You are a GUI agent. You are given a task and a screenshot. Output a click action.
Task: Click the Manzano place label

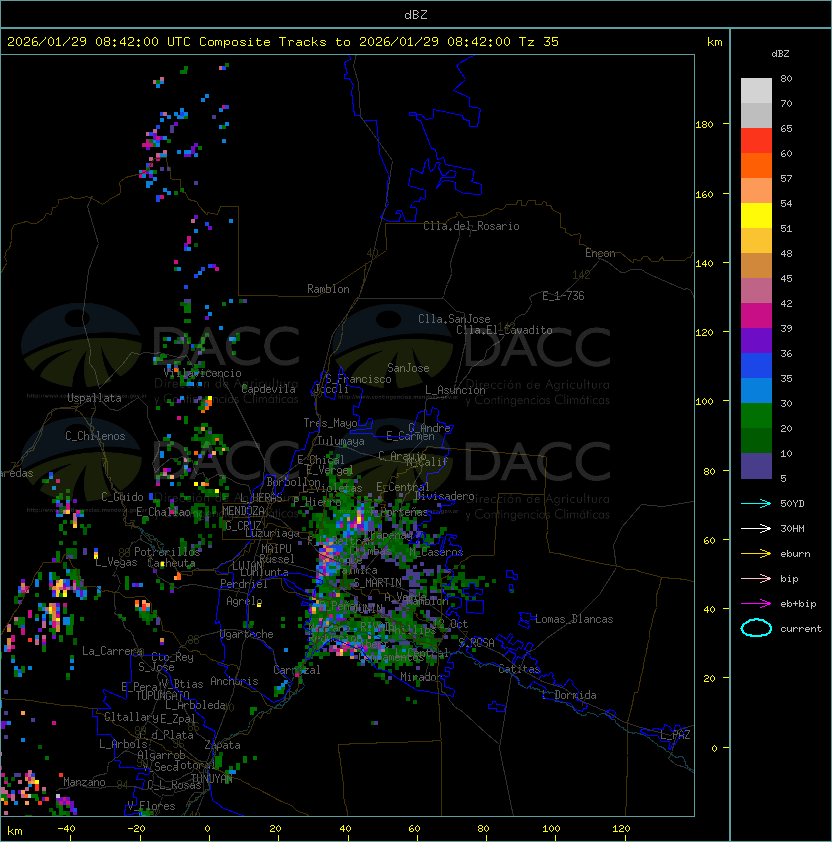pyautogui.click(x=84, y=782)
